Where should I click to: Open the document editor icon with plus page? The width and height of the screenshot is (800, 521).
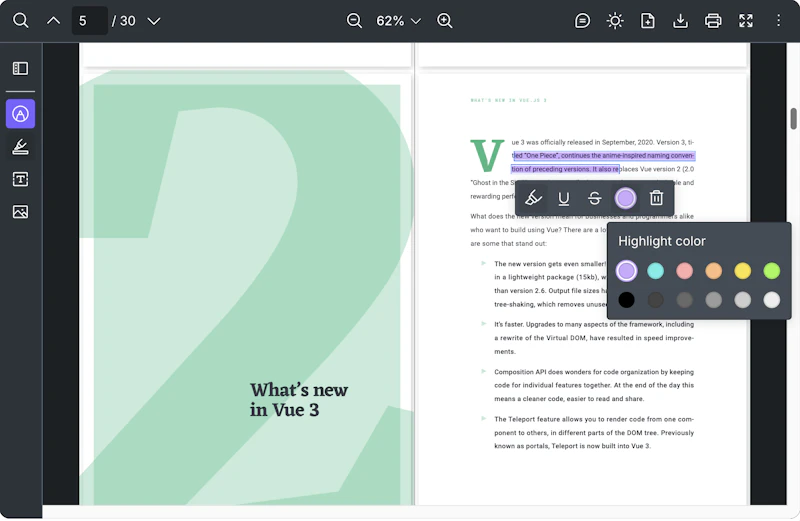tap(647, 21)
